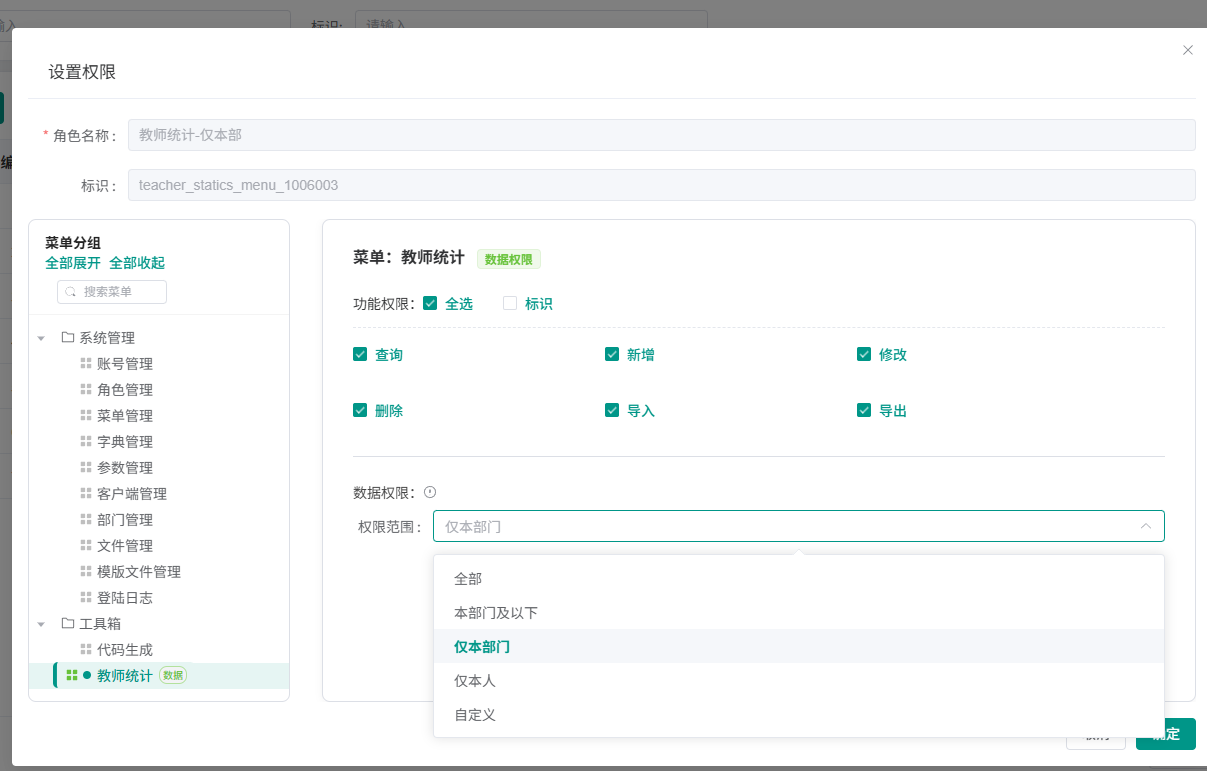Click the 角色名称 input field

661,135
